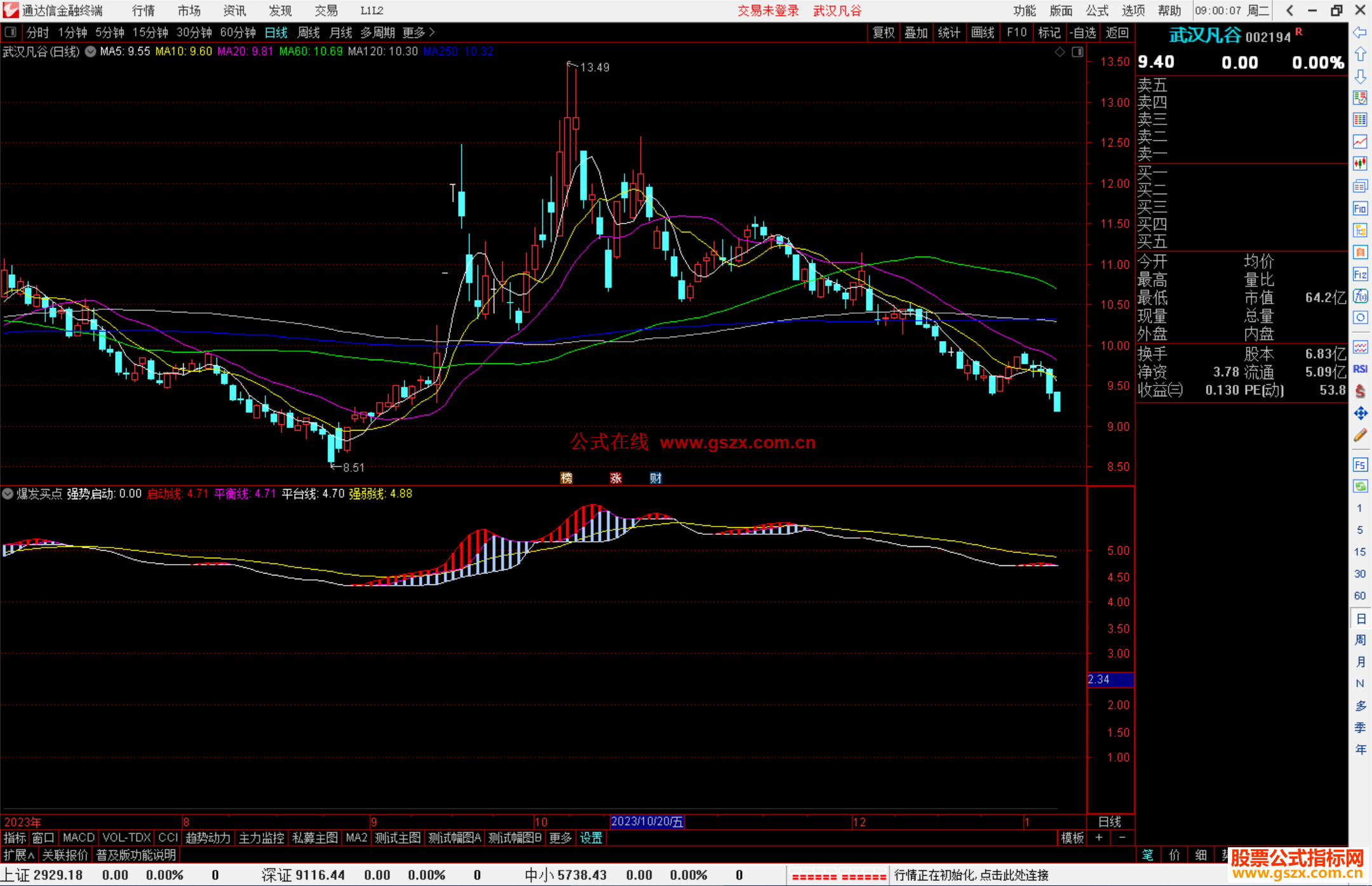Image resolution: width=1372 pixels, height=886 pixels.
Task: Click the four-arrow move icon in sidebar
Action: point(1360,413)
